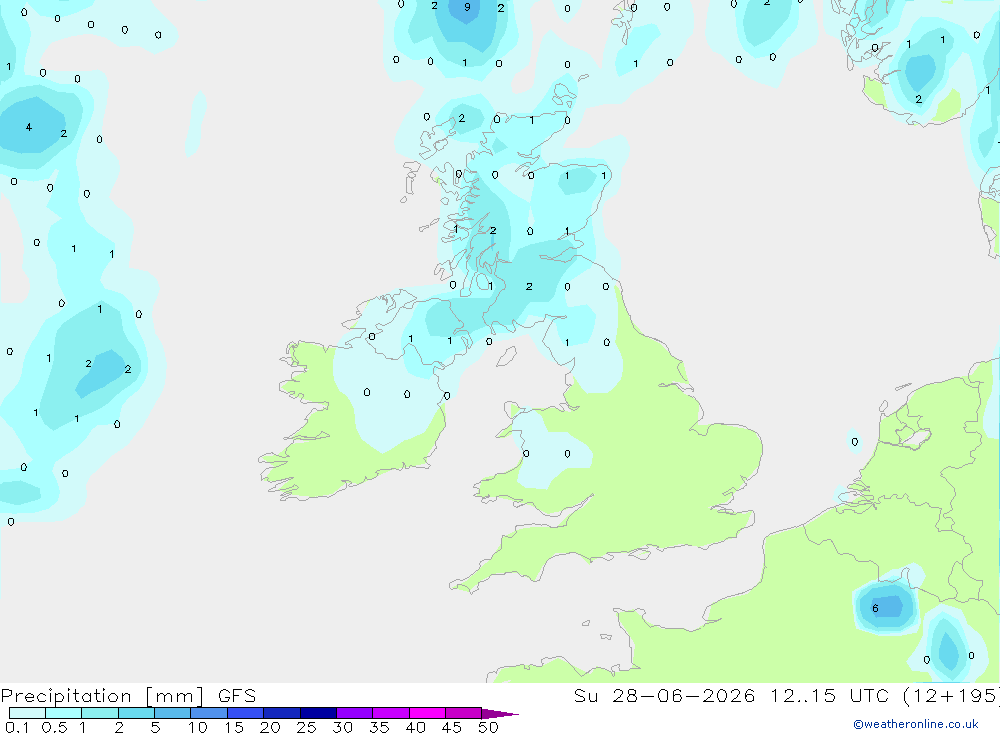Click the 25–30 mm dark navy swatch
This screenshot has width=1000, height=733.
click(318, 713)
